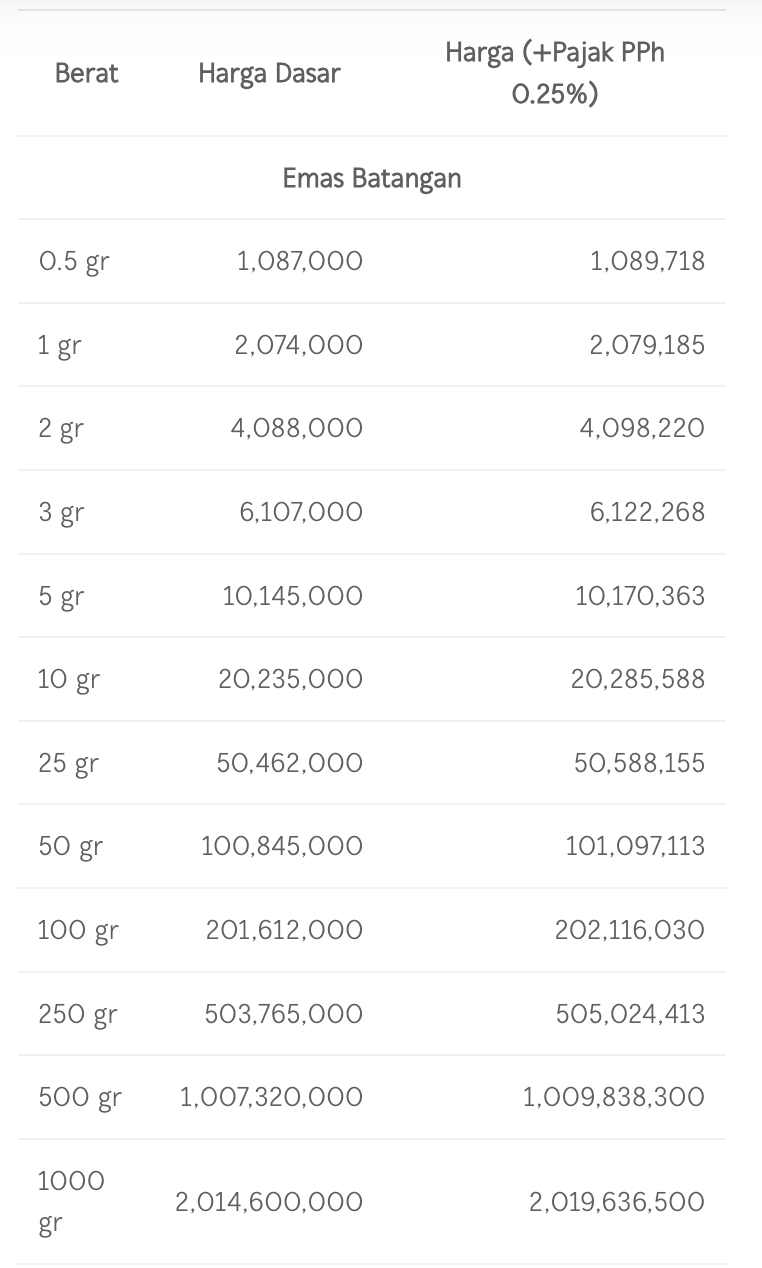Select the Harga (+Pajak PPh 0.25%) header
Viewport: 762px width, 1268px height.
point(554,73)
